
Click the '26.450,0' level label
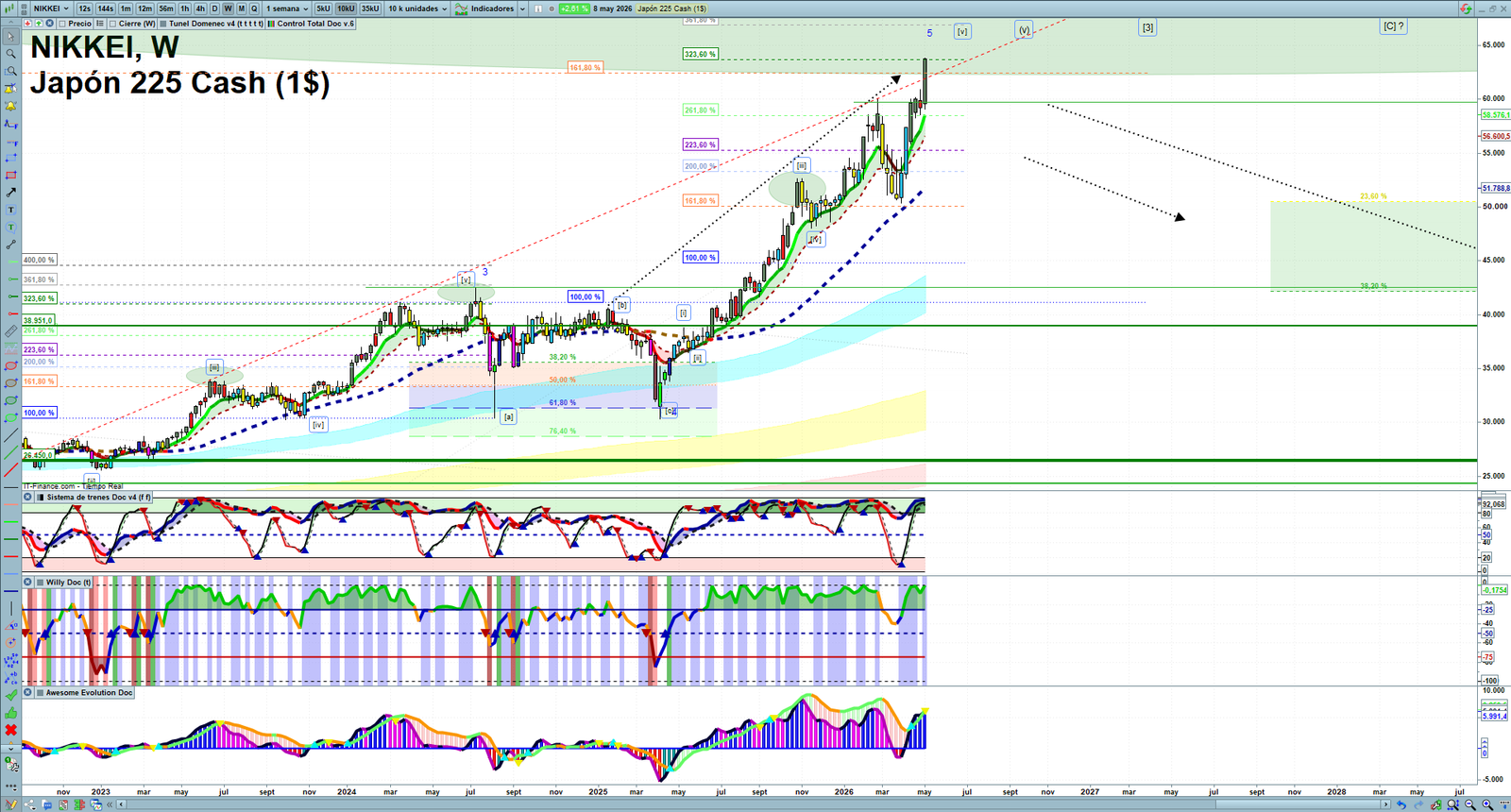[39, 455]
